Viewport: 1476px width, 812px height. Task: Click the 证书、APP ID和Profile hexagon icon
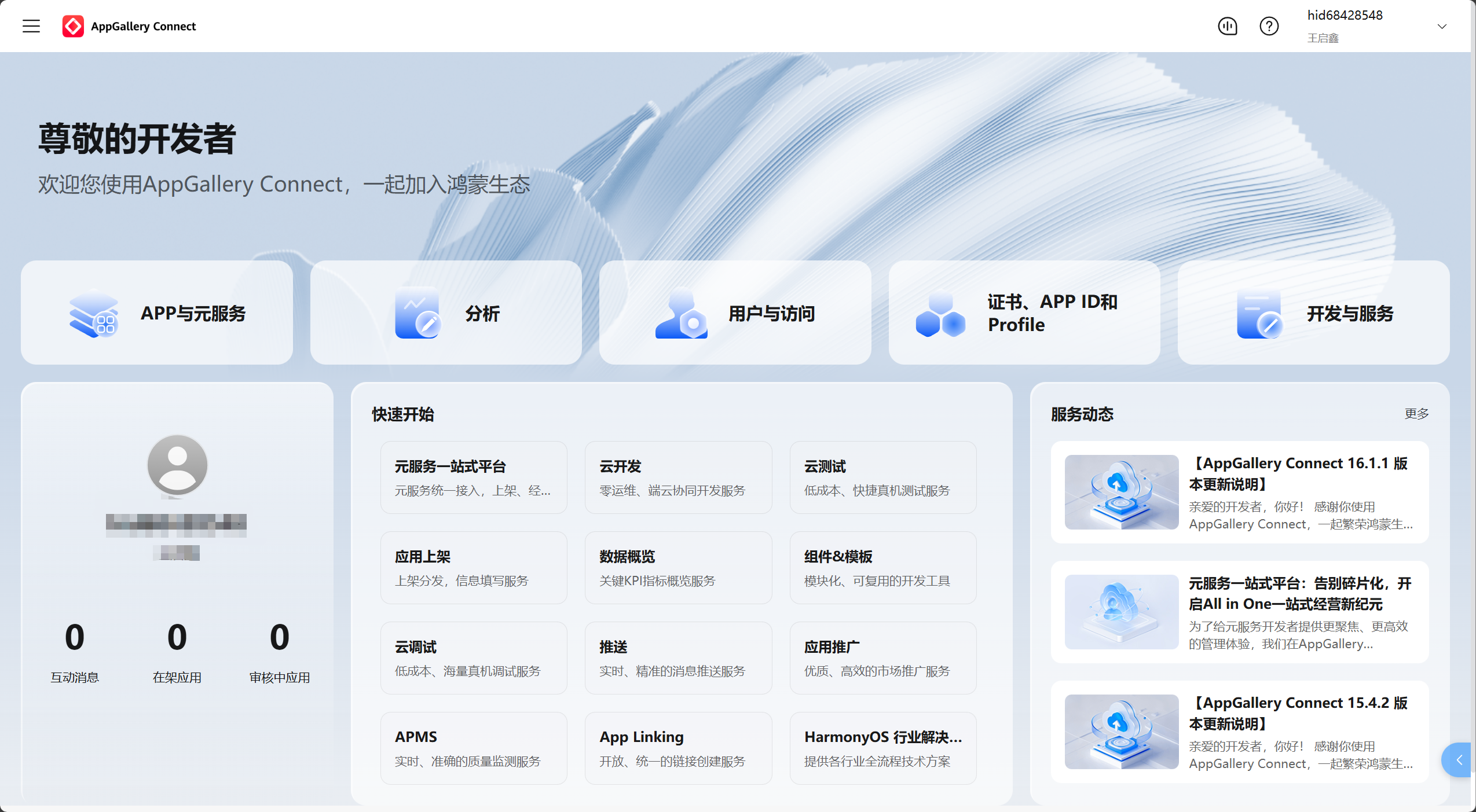tap(940, 313)
